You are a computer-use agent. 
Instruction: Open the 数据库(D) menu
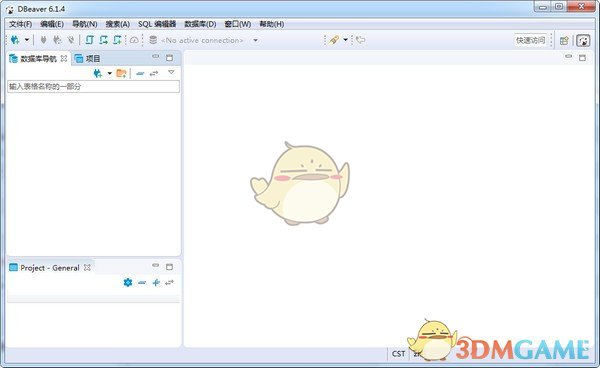click(200, 24)
